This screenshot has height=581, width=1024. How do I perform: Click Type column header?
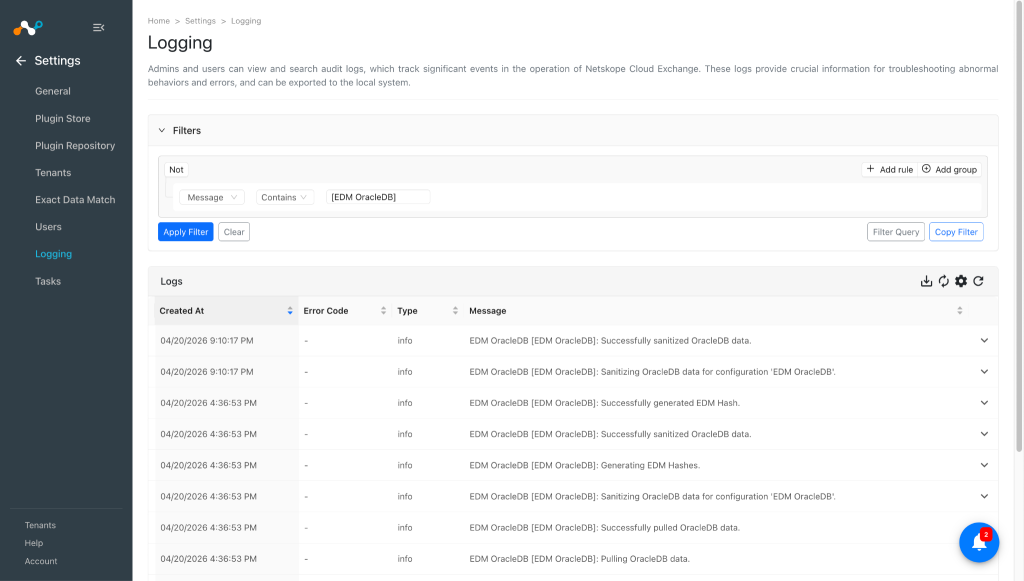(408, 311)
